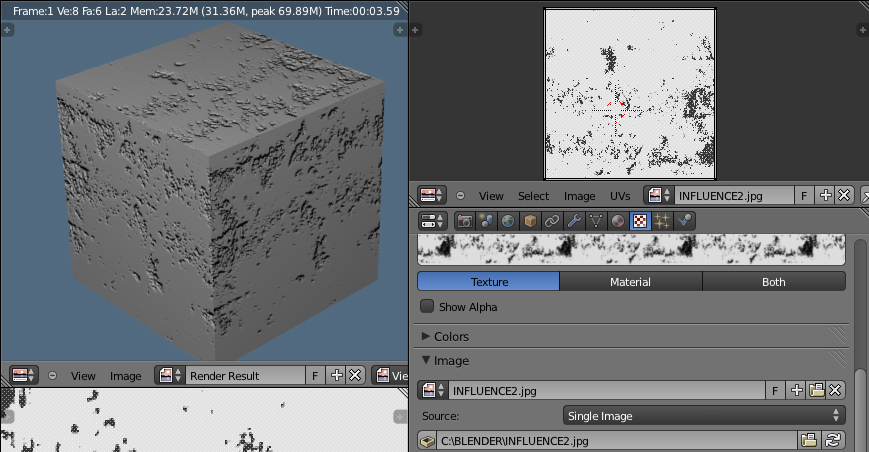Select Both preview mode
The width and height of the screenshot is (869, 452).
pyautogui.click(x=774, y=281)
